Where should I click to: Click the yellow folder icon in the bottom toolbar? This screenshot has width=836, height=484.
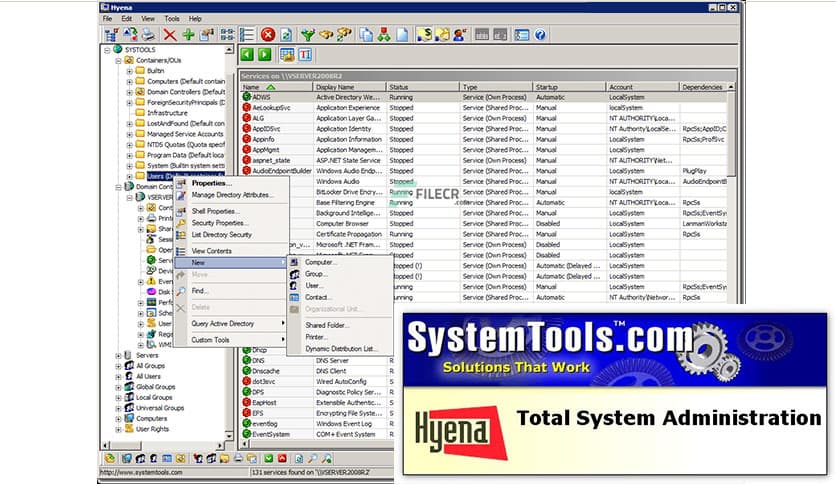click(224, 458)
